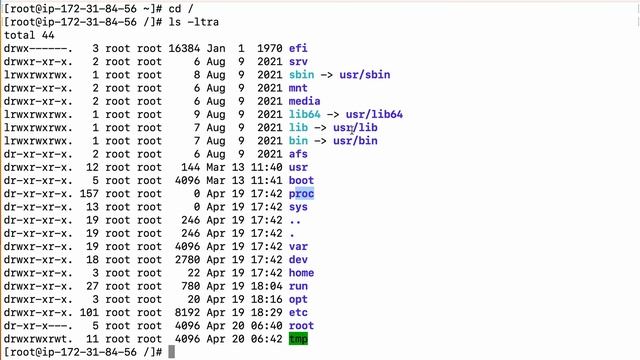Image resolution: width=640 pixels, height=360 pixels.
Task: Click the 2780 size value of dev
Action: point(187,260)
